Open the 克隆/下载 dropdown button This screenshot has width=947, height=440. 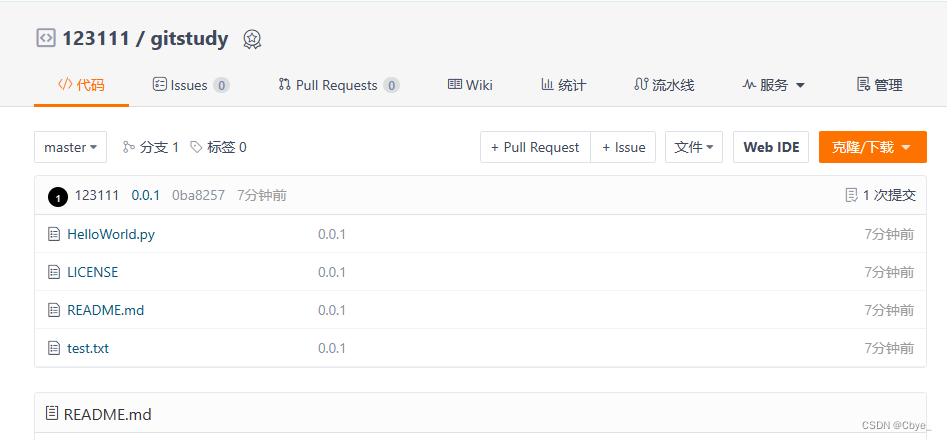[x=873, y=147]
